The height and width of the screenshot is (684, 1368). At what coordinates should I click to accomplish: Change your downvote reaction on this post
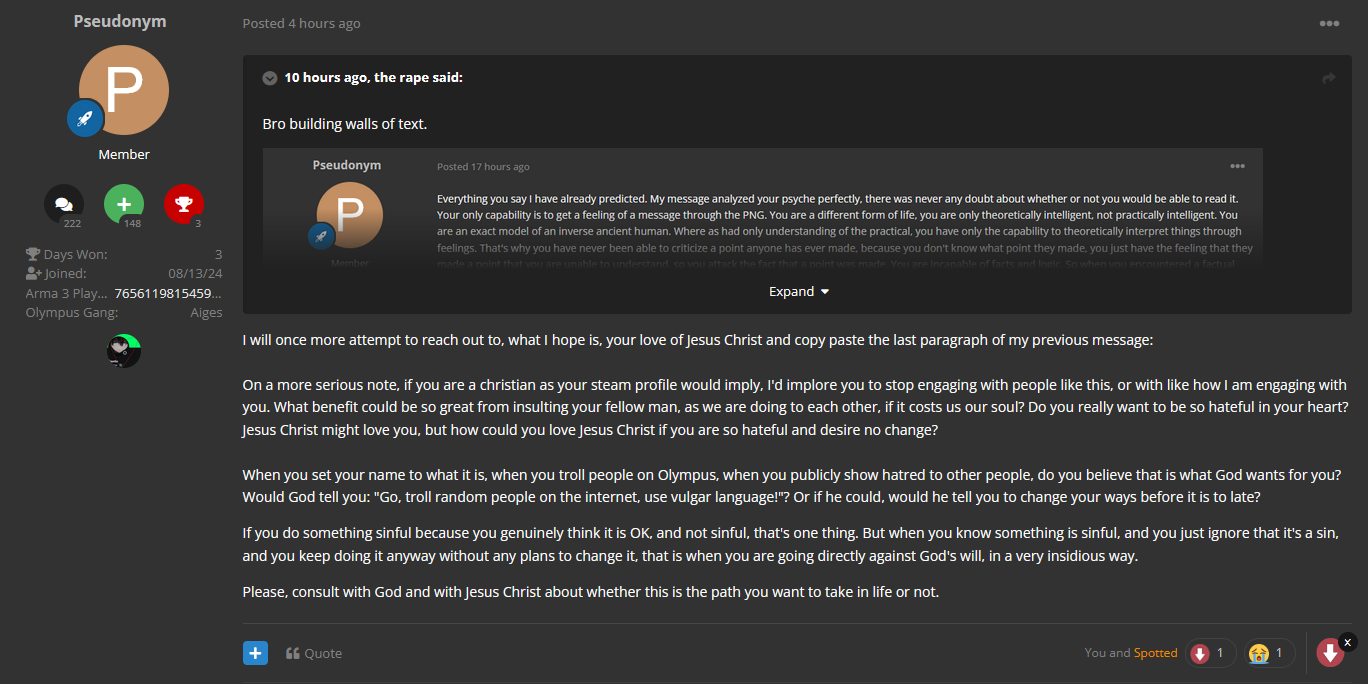point(1330,653)
